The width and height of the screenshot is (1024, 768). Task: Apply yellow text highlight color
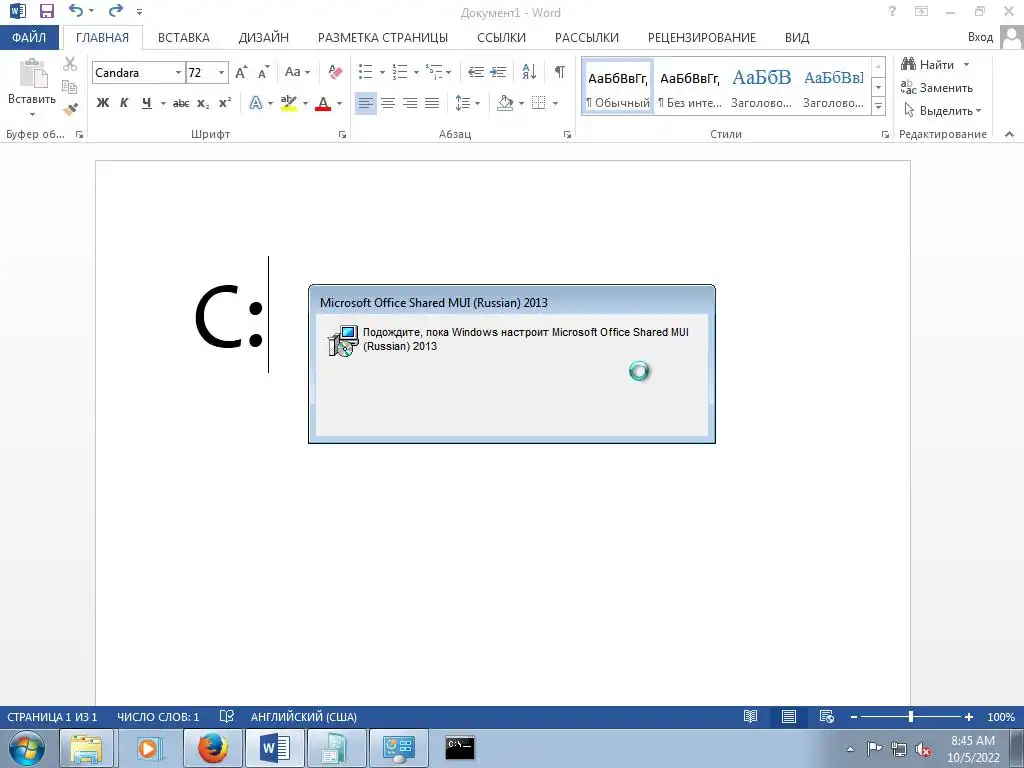(289, 103)
